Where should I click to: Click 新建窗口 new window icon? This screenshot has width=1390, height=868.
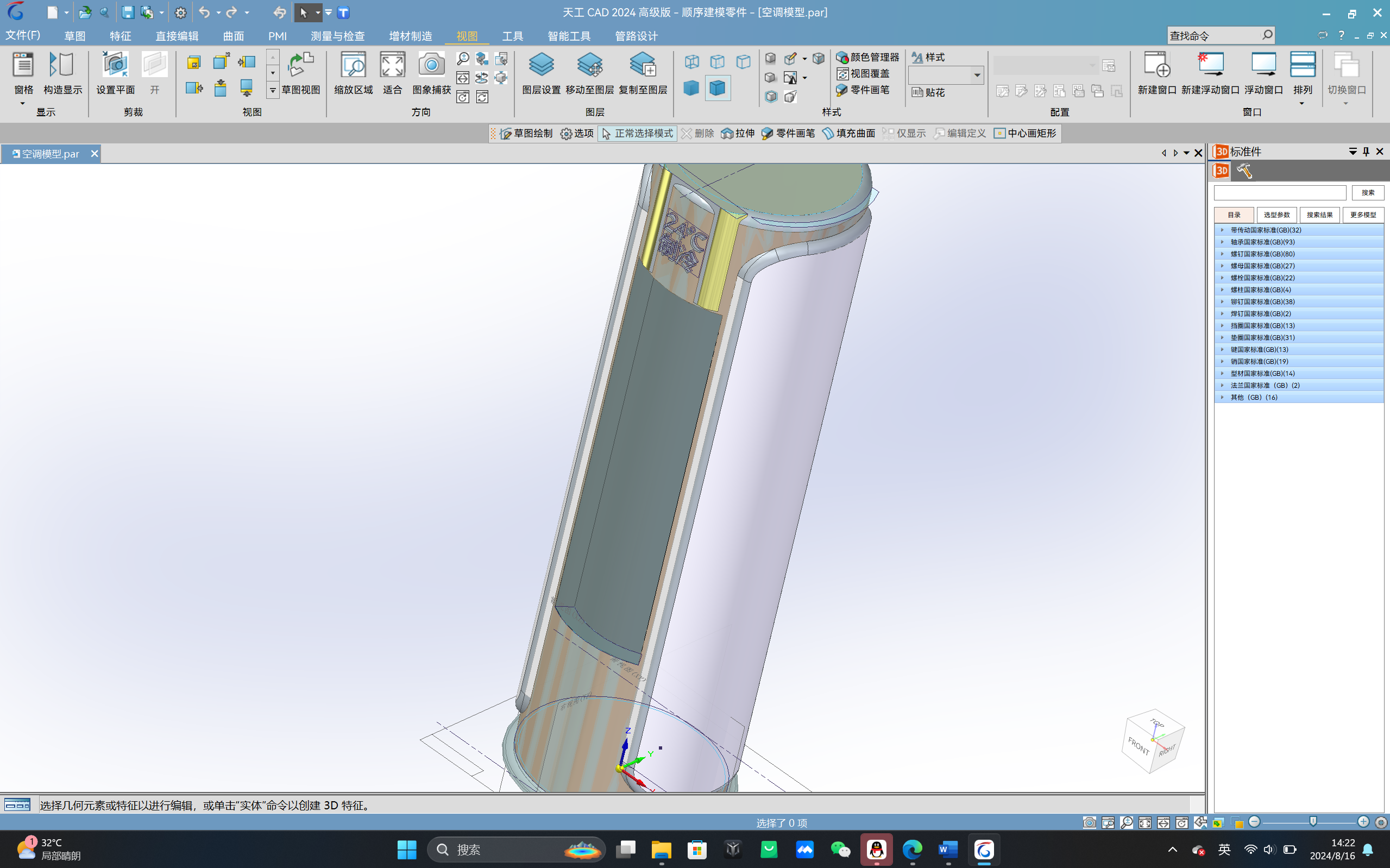point(1157,73)
